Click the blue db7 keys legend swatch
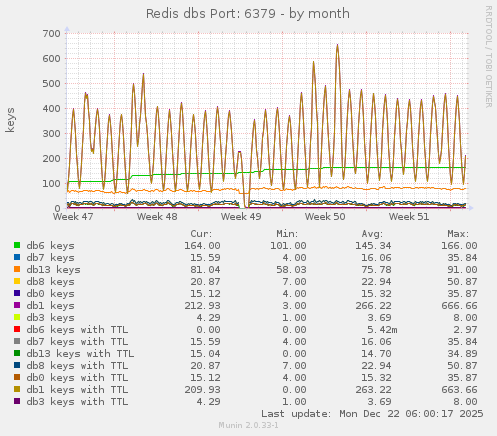Viewport: 497px width, 436px height. (17, 257)
